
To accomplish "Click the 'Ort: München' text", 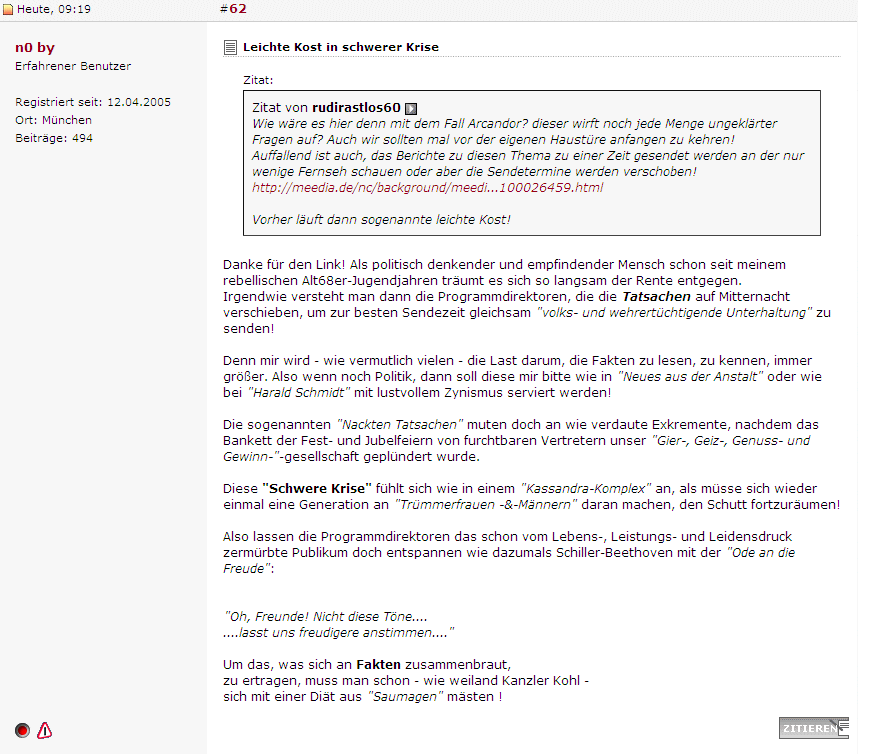I will point(53,120).
